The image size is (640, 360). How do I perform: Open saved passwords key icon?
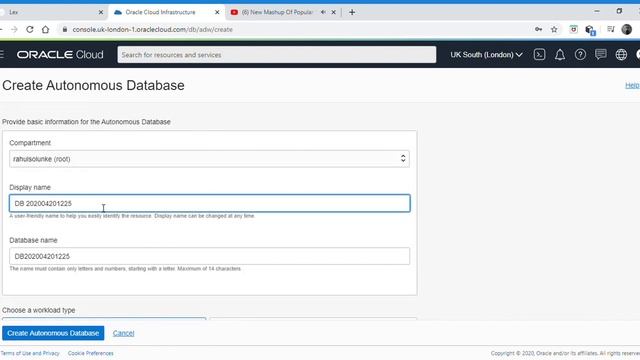[538, 29]
